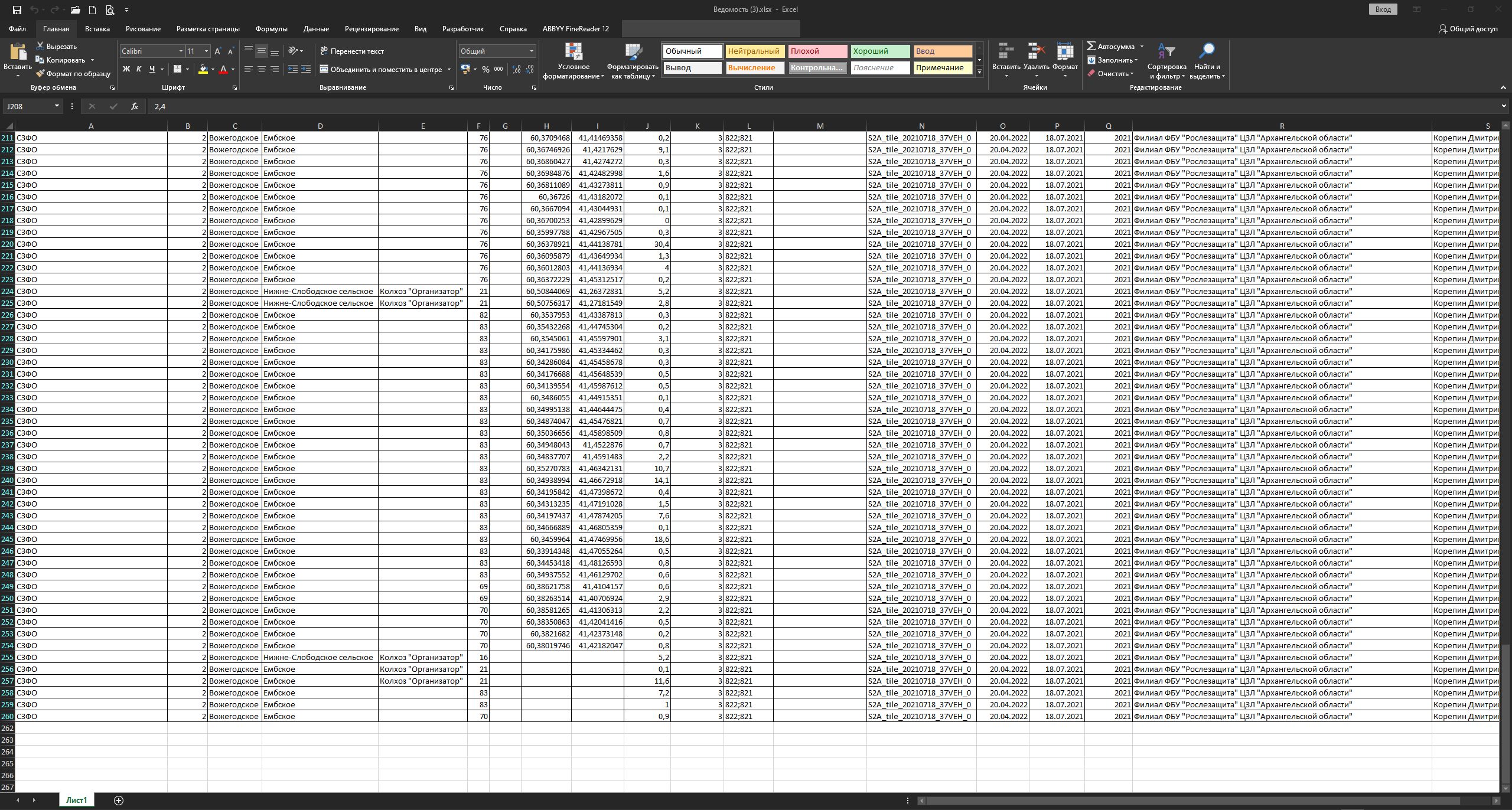This screenshot has width=1512, height=810.
Task: Click the Save icon in quick access toolbar
Action: [17, 9]
